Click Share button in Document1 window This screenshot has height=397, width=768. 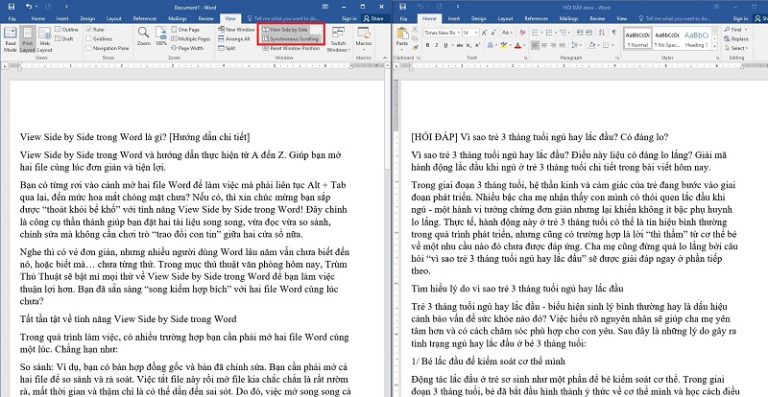coord(373,19)
